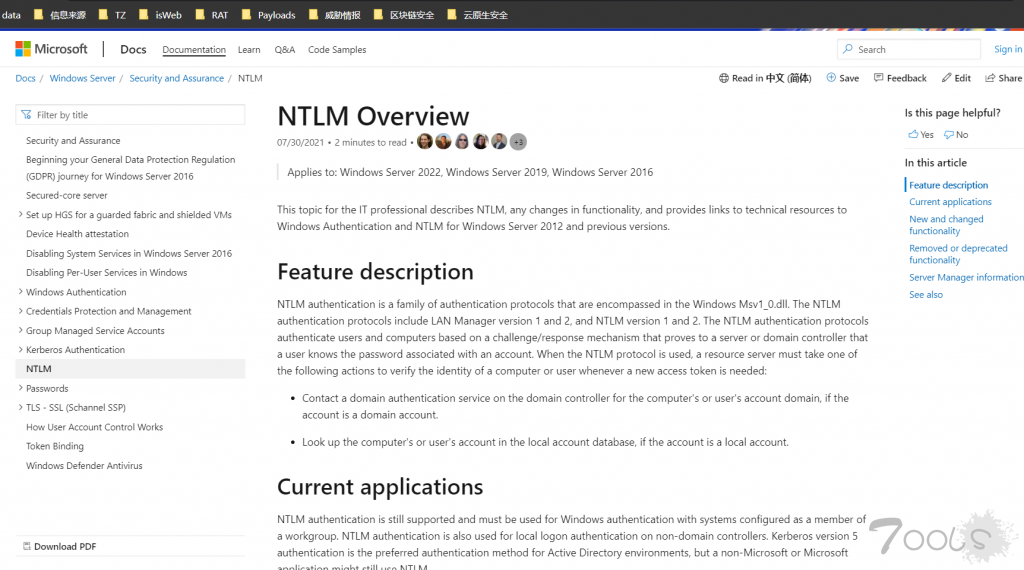Click the Sign in link
Viewport: 1024px width, 570px height.
coord(1008,49)
